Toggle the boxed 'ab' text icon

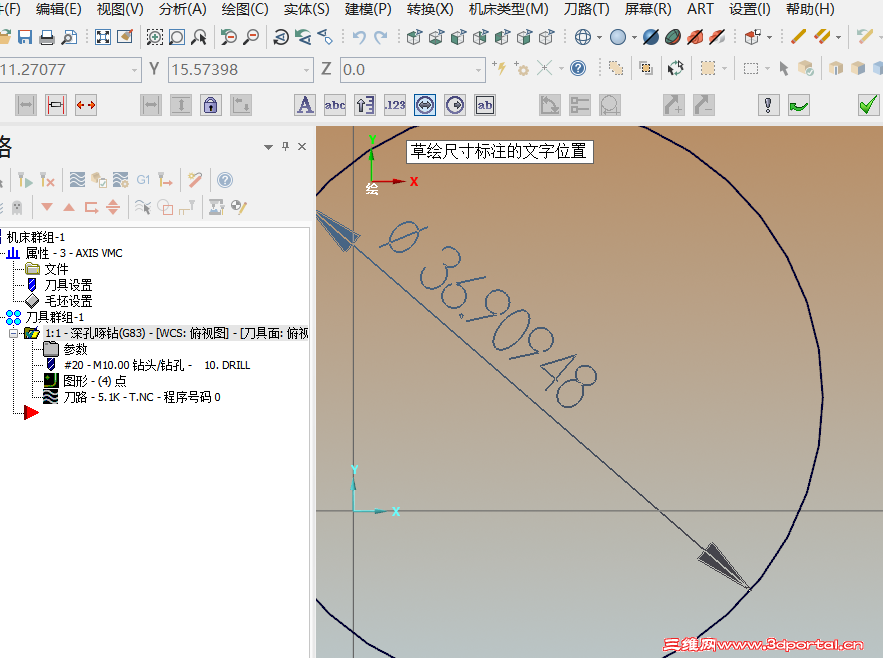(x=485, y=105)
